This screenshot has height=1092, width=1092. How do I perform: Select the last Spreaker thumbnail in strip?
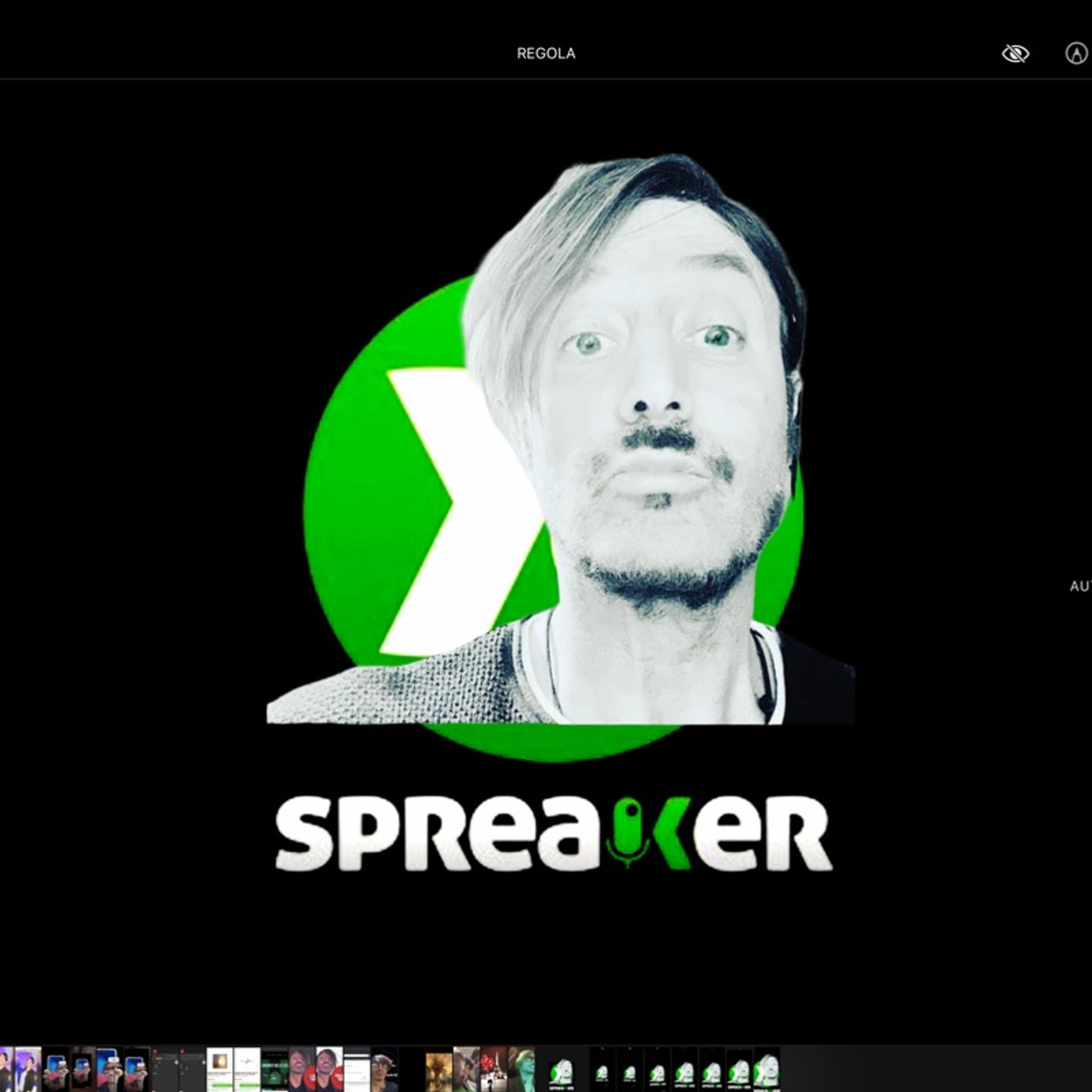pos(767,1069)
